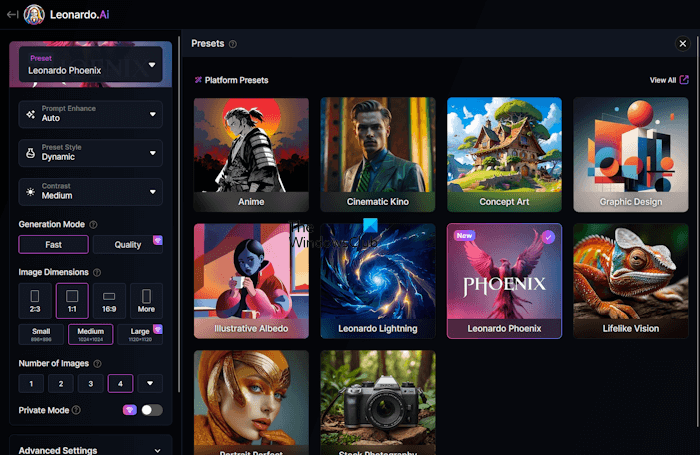Open the View All external link icon
The image size is (700, 455).
(x=684, y=80)
